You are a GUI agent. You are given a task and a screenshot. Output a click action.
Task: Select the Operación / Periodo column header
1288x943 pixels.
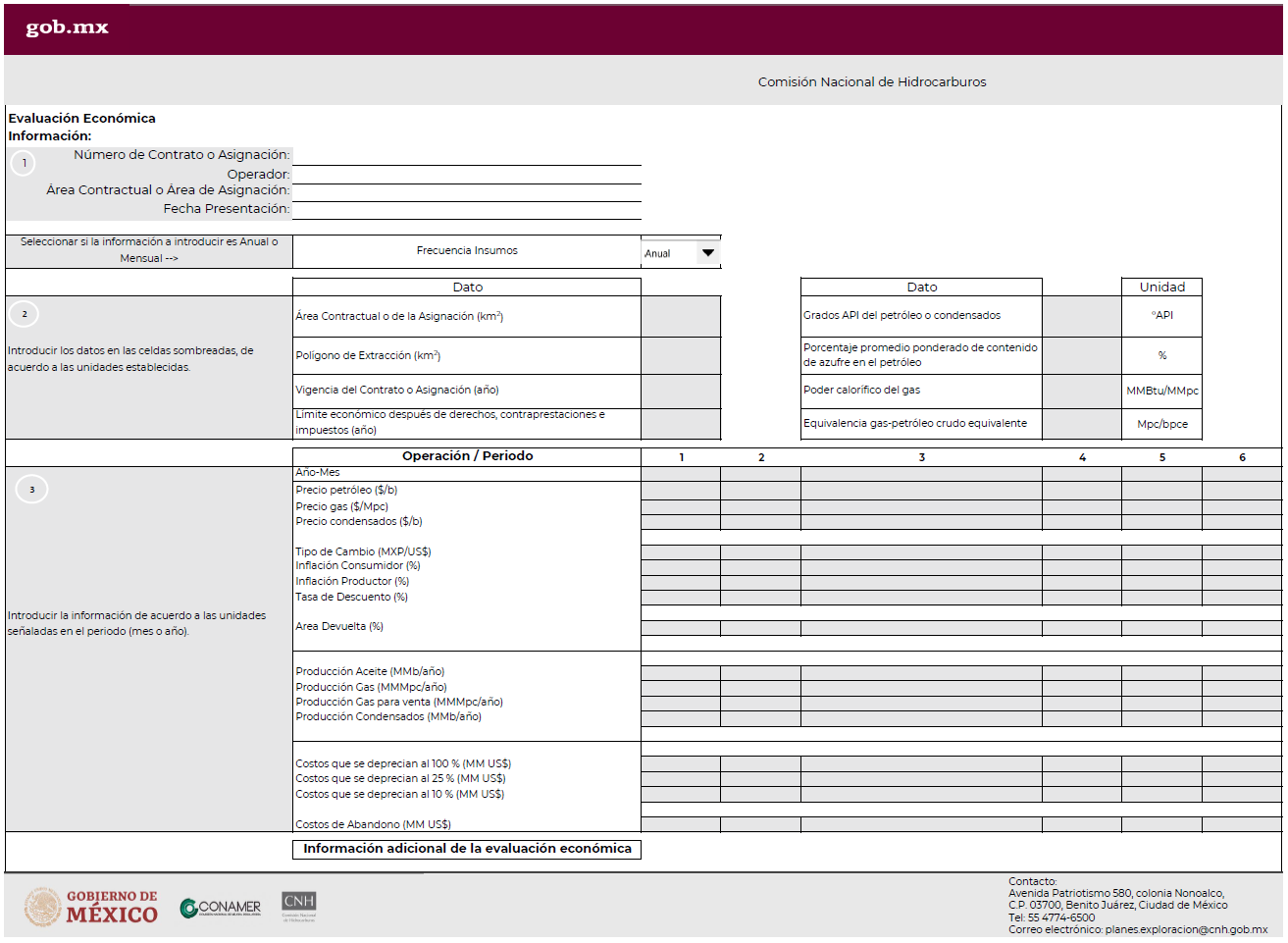467,456
